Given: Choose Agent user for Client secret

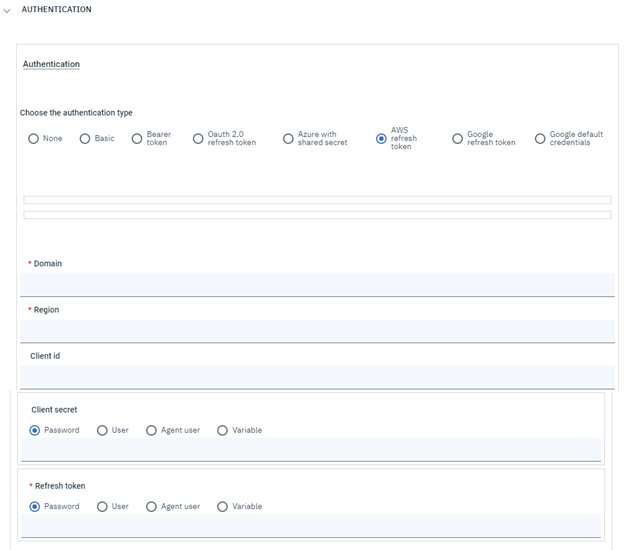Looking at the screenshot, I should (x=152, y=430).
